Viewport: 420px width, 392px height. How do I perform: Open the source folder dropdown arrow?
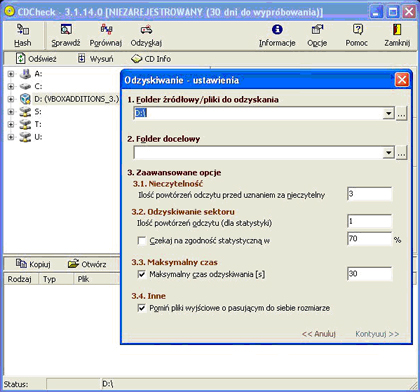point(388,113)
